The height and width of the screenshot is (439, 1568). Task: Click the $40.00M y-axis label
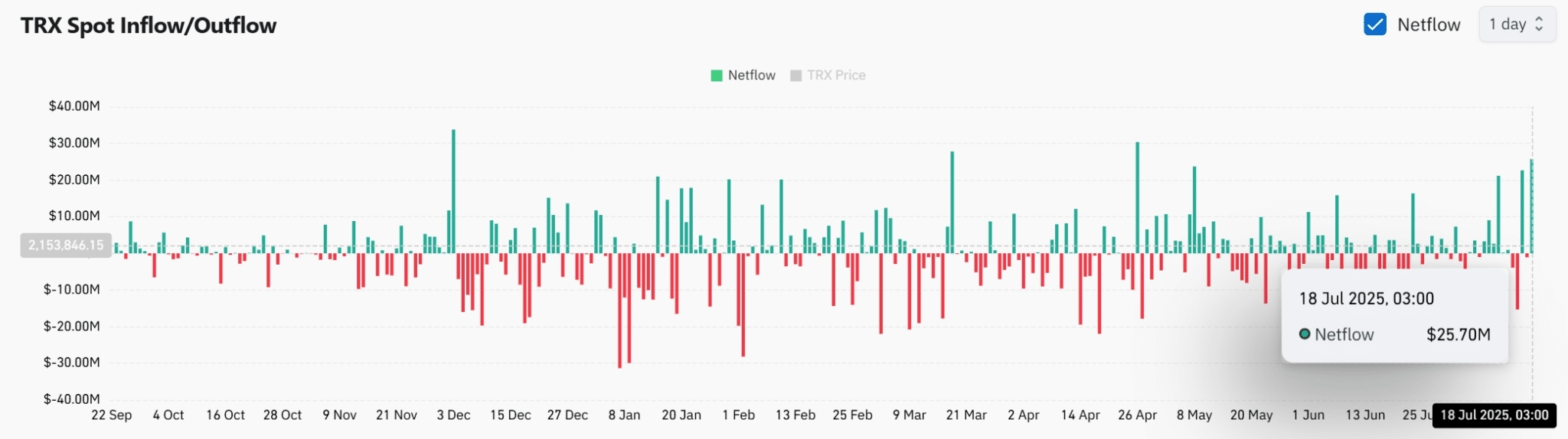pos(74,106)
